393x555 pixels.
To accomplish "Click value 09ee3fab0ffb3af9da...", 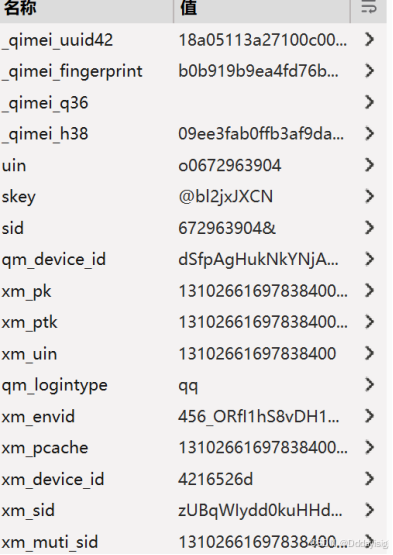I will [x=261, y=134].
